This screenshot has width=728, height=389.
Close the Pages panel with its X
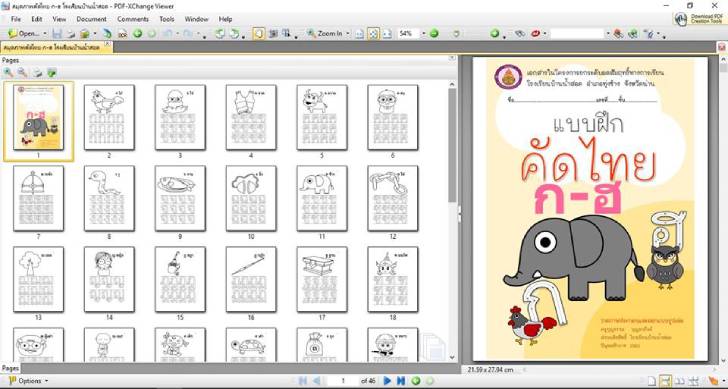point(452,58)
